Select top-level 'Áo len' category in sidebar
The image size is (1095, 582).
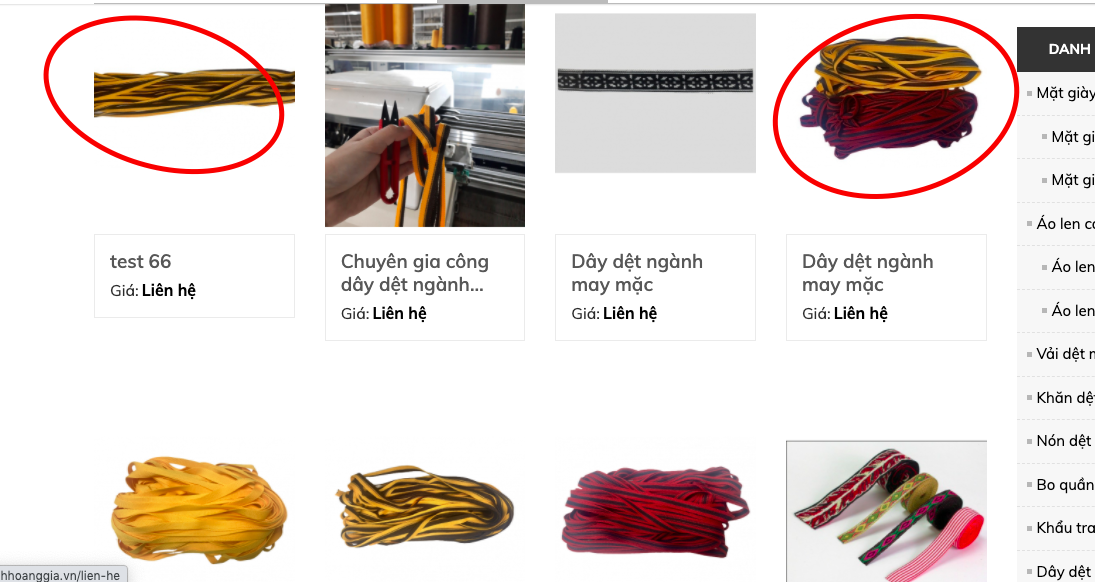[1065, 224]
